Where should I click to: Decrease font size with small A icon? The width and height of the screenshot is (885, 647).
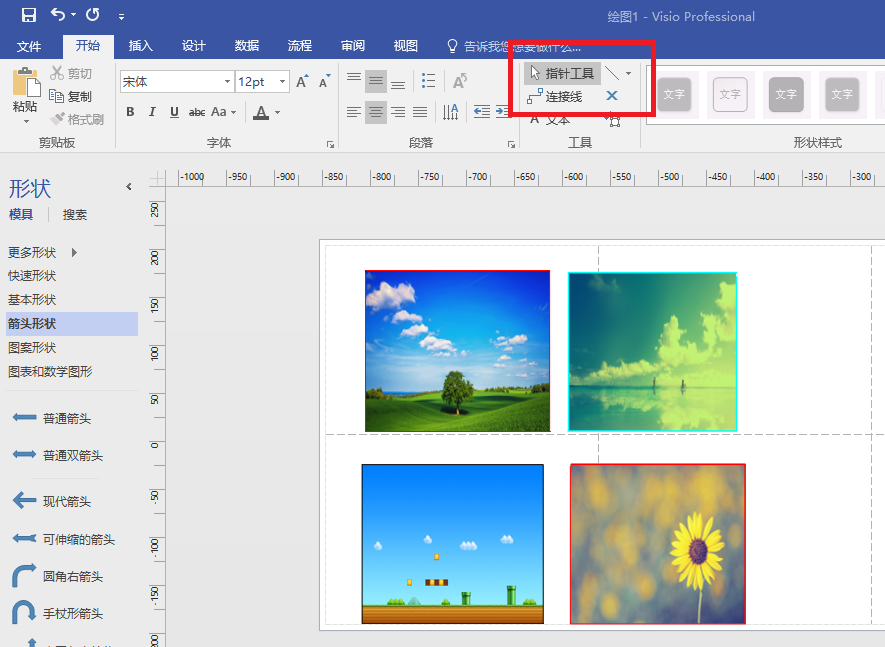pyautogui.click(x=325, y=81)
